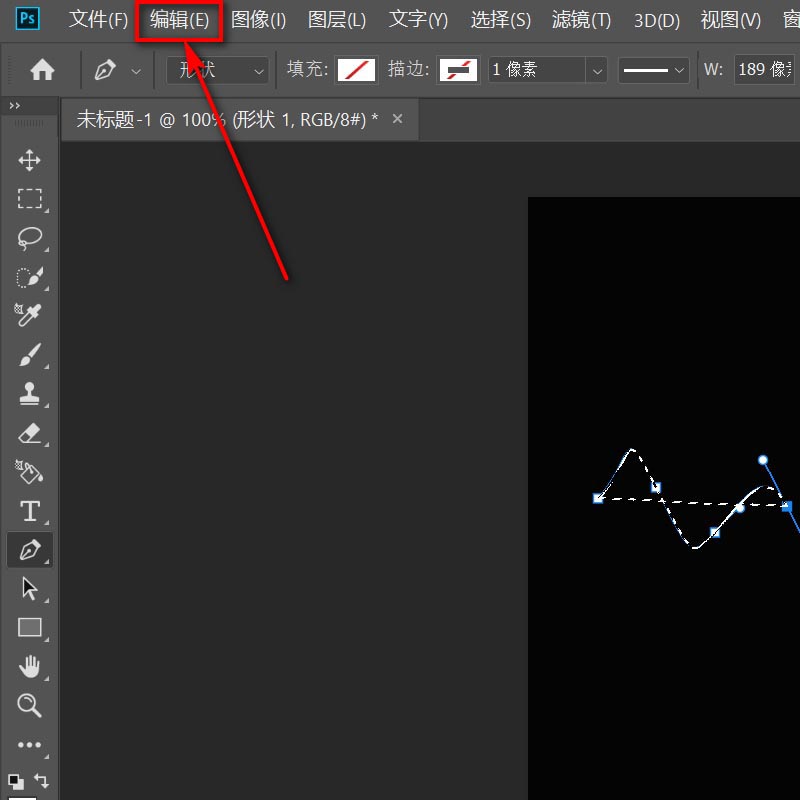
Task: Open the 3D(D) menu
Action: coord(657,20)
